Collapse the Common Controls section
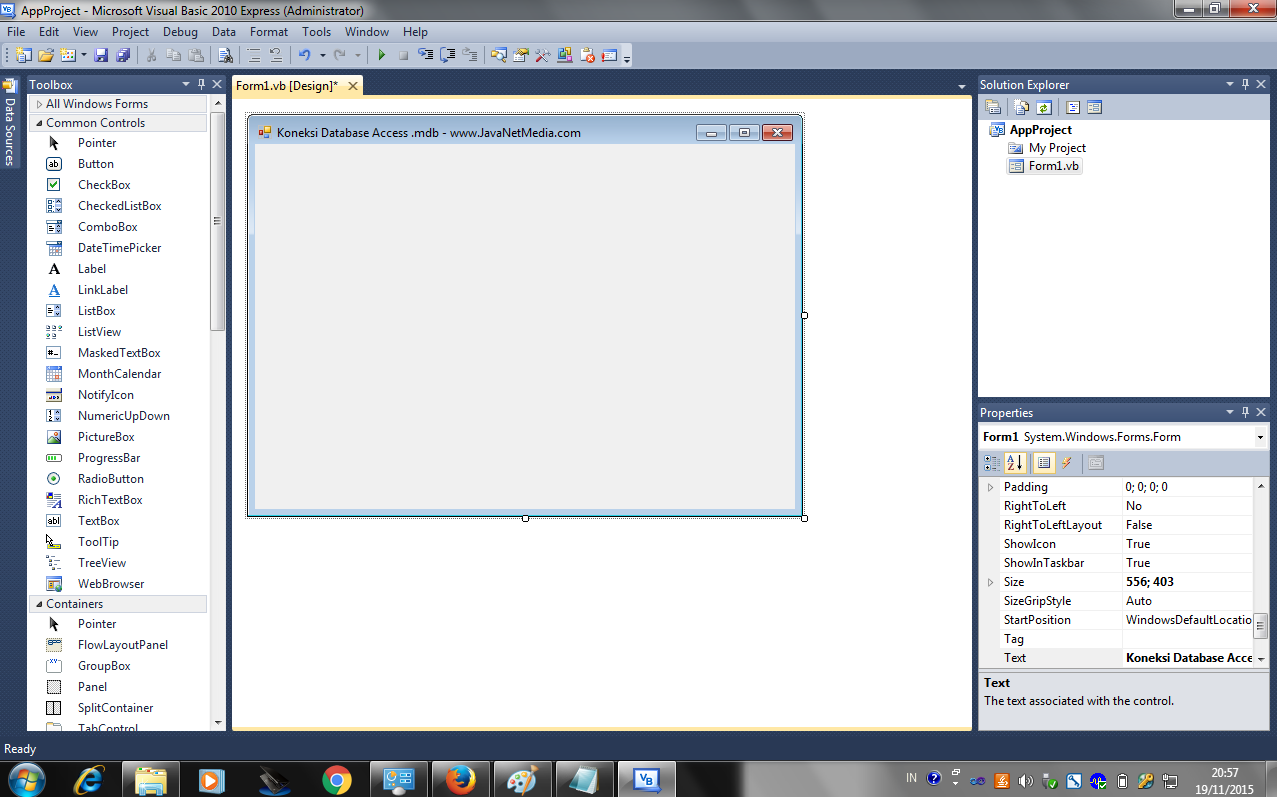Image resolution: width=1277 pixels, height=797 pixels. tap(37, 122)
